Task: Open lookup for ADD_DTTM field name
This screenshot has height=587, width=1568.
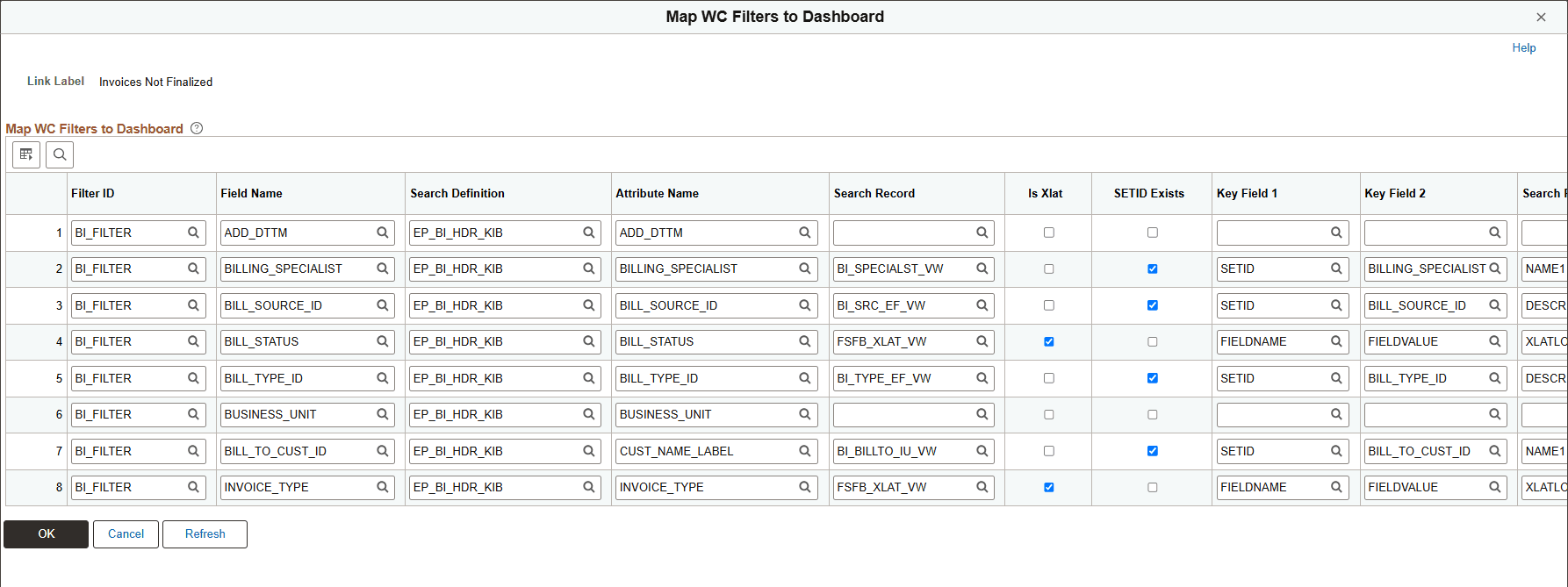Action: [383, 233]
